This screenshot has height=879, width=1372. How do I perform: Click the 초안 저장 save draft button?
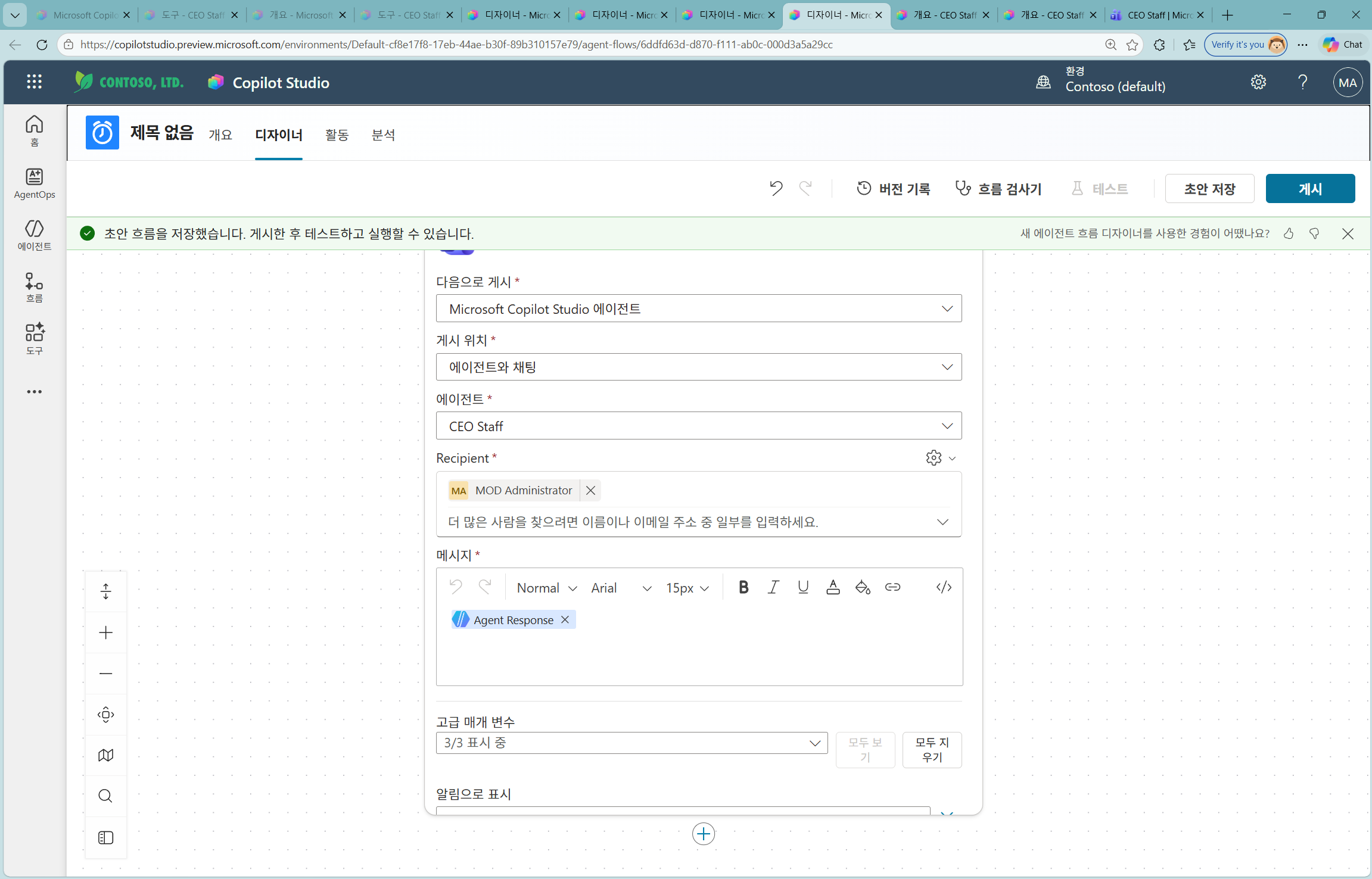(x=1209, y=189)
